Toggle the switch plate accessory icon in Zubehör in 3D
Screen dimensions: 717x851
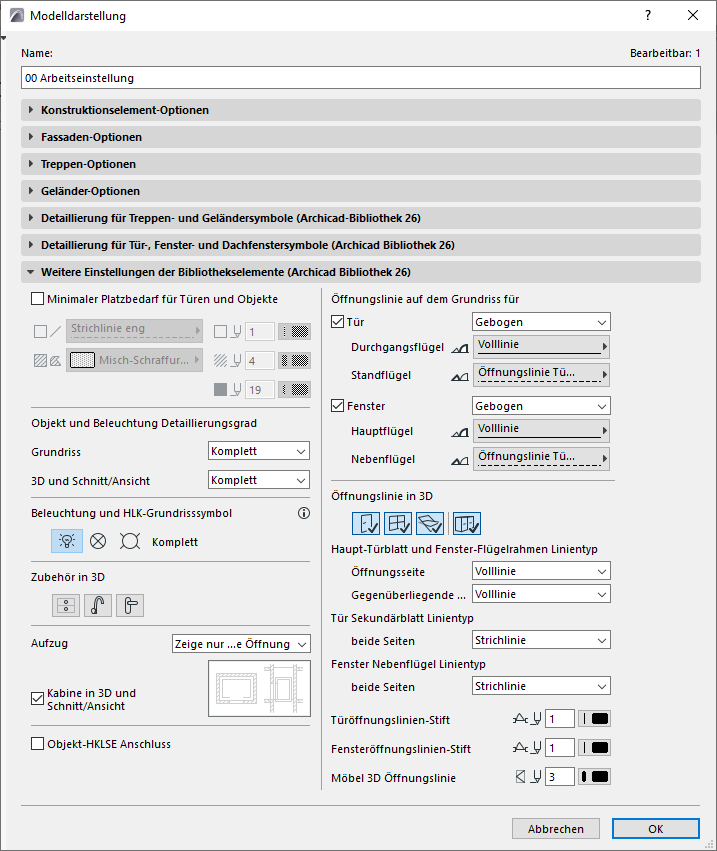tap(66, 605)
